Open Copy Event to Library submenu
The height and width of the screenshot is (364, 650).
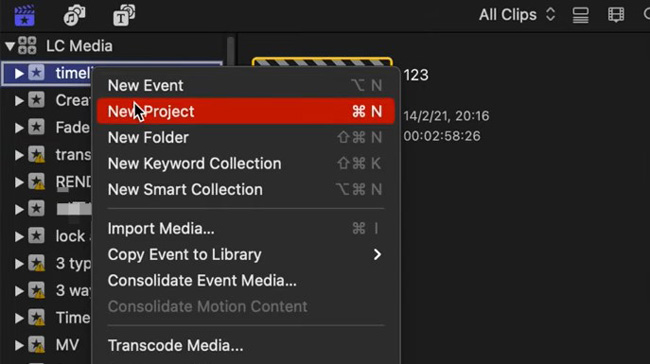pyautogui.click(x=245, y=255)
